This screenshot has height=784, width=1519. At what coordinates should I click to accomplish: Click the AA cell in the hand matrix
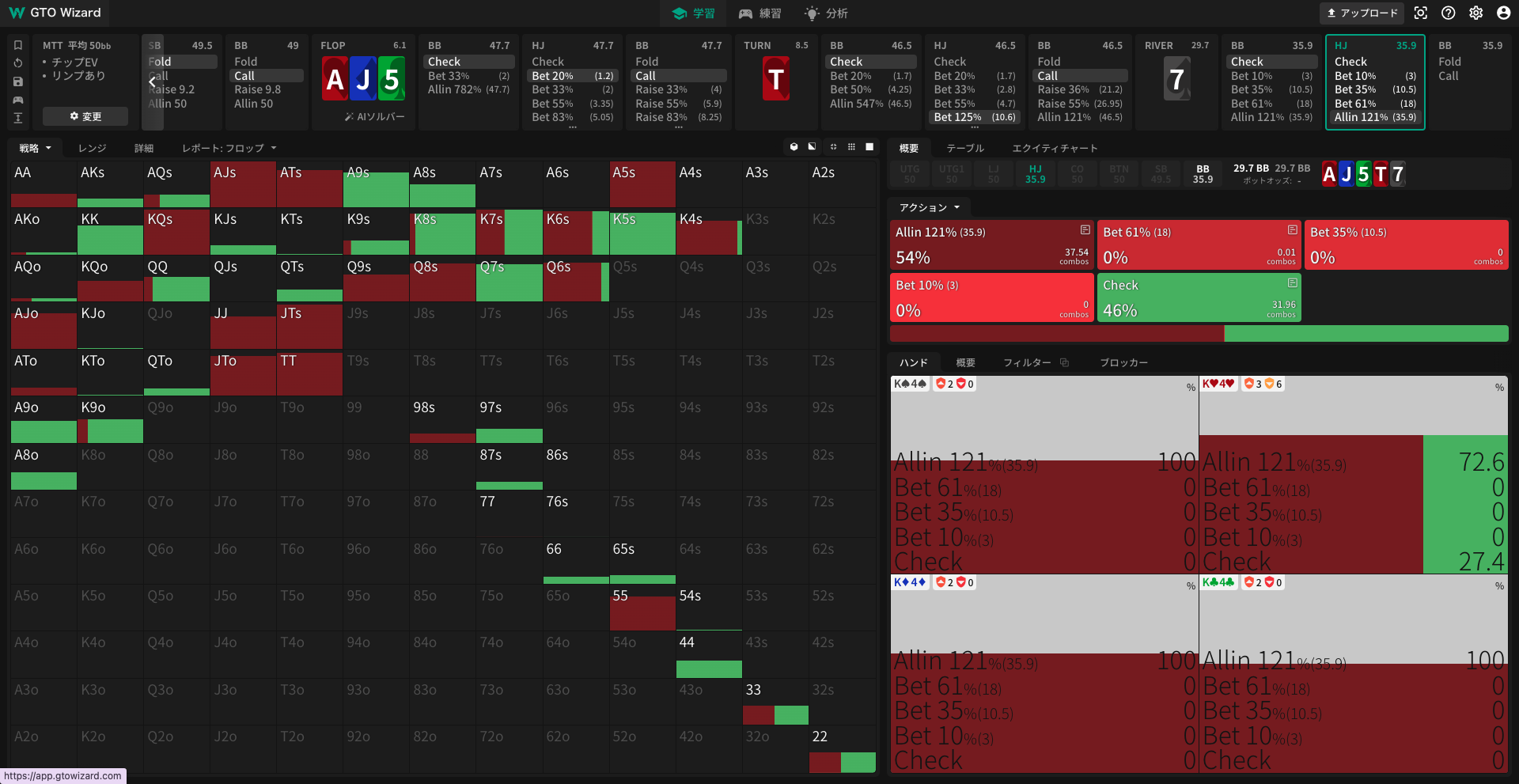pyautogui.click(x=44, y=184)
